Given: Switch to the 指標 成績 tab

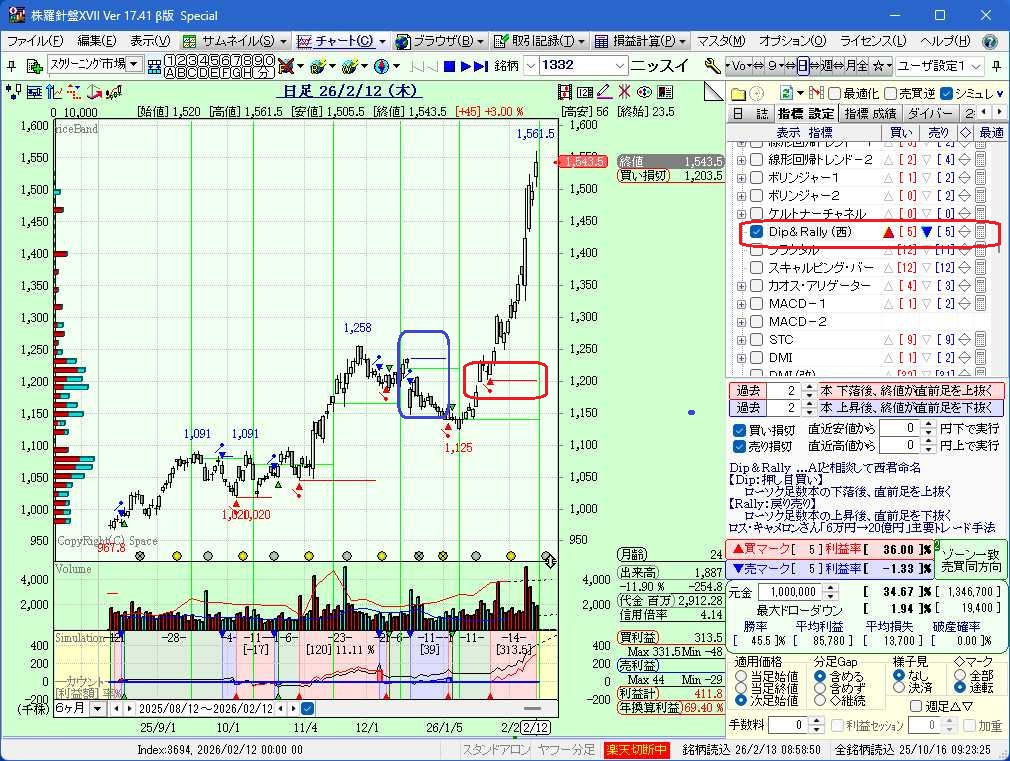Looking at the screenshot, I should [x=870, y=113].
